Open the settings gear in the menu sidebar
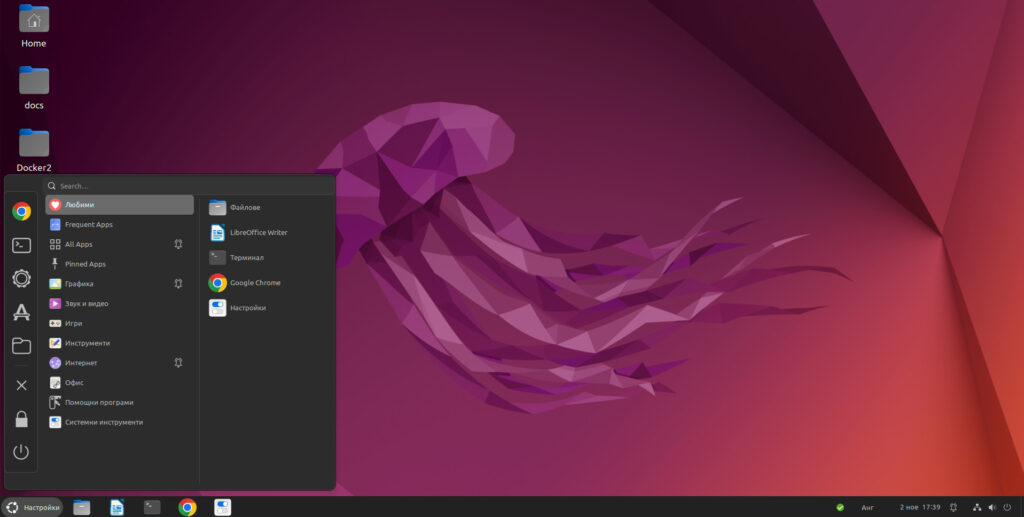The height and width of the screenshot is (517, 1024). [x=22, y=279]
